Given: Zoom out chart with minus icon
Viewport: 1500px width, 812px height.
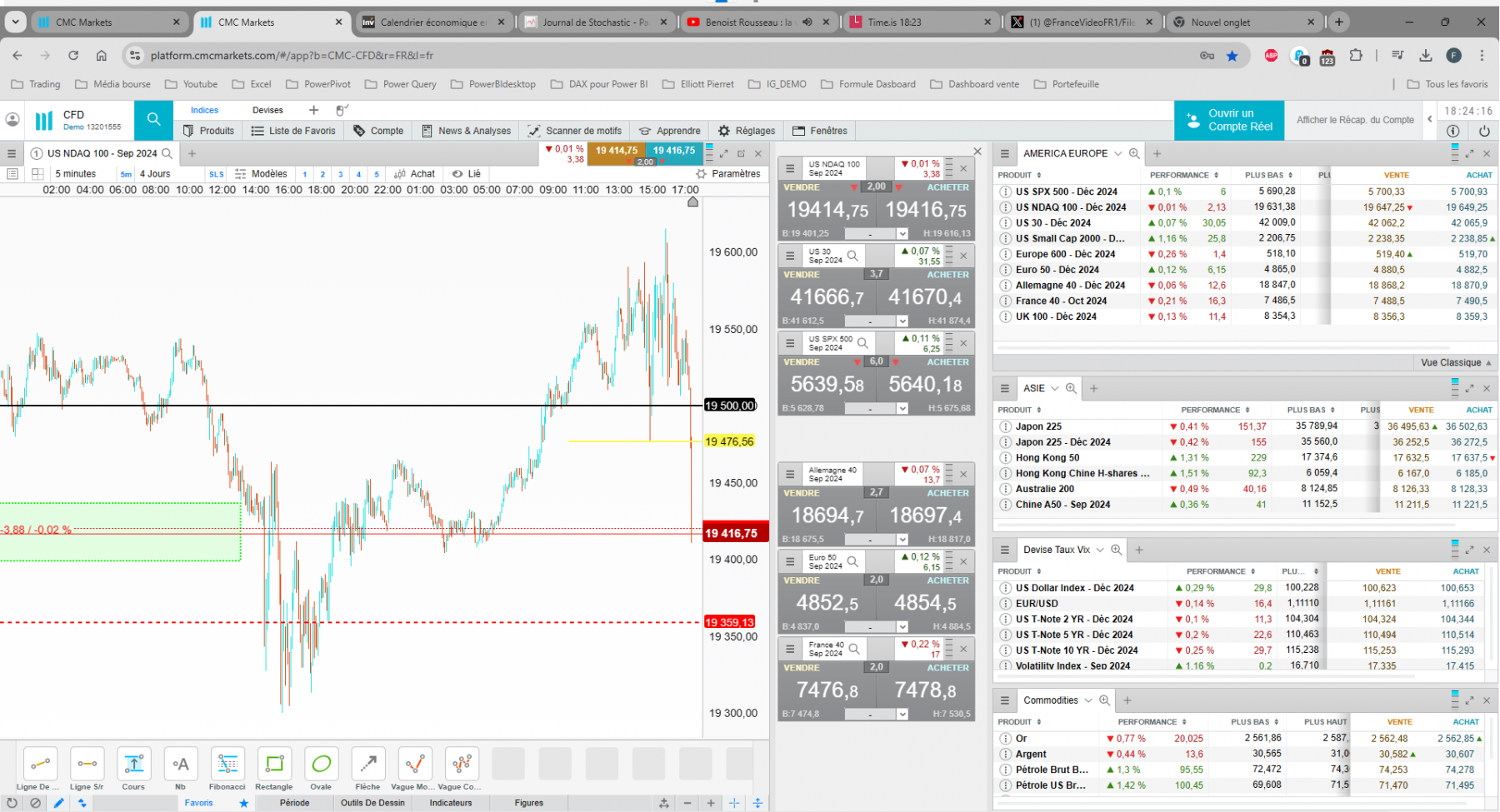Looking at the screenshot, I should pos(687,803).
